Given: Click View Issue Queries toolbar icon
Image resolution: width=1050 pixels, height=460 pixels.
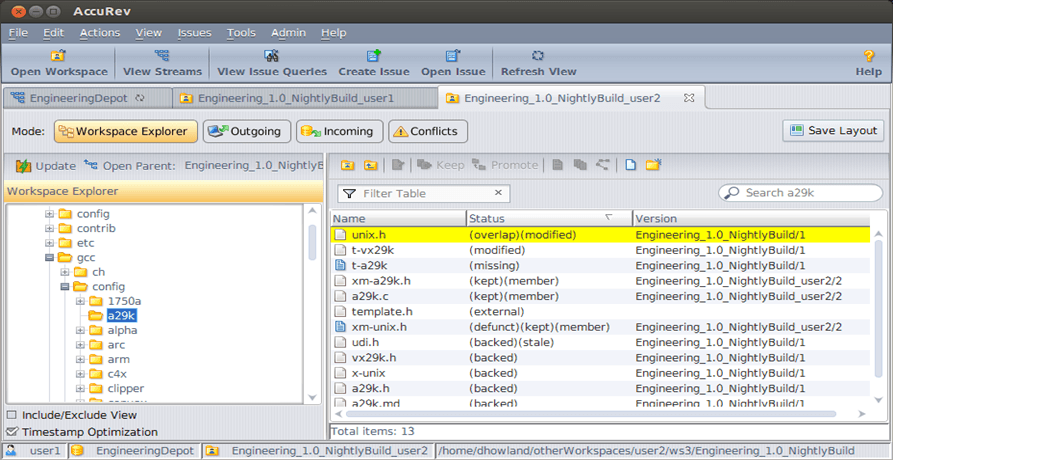Looking at the screenshot, I should click(x=271, y=56).
